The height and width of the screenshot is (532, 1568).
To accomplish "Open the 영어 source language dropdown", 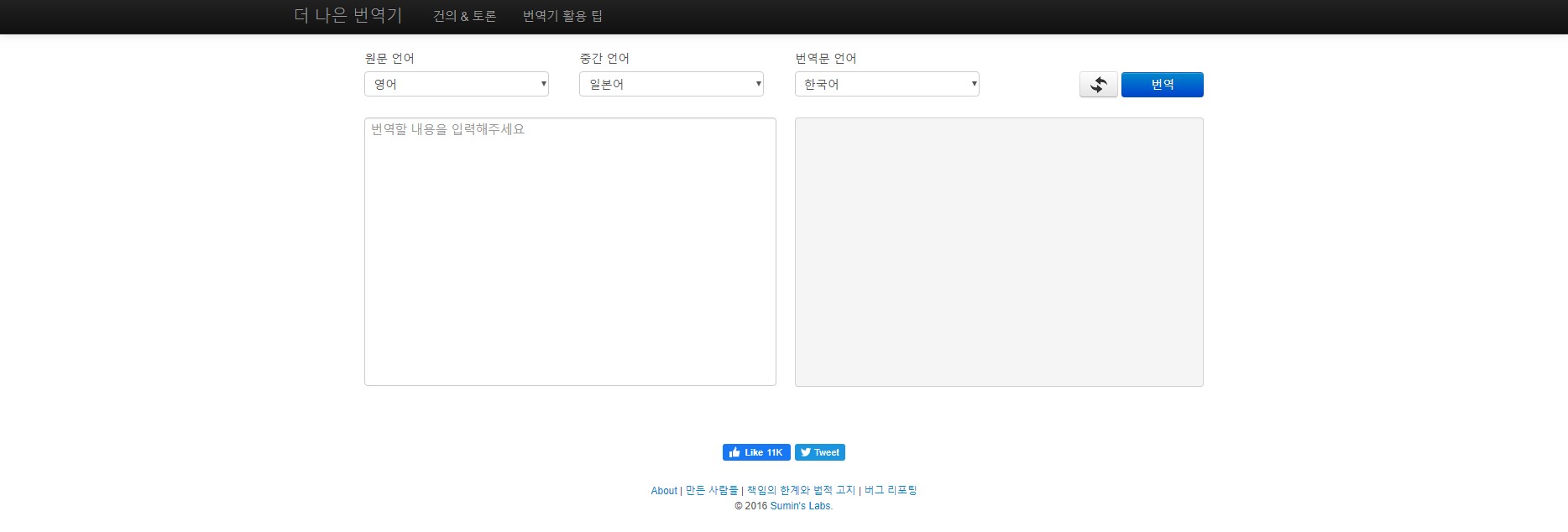I will pos(456,84).
